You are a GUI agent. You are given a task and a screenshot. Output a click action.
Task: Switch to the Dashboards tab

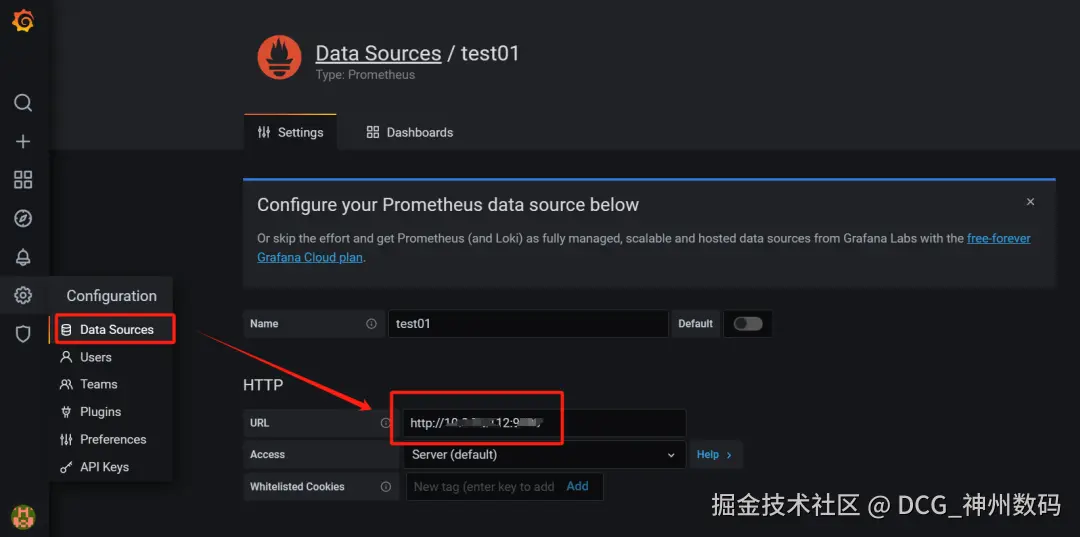click(x=410, y=132)
